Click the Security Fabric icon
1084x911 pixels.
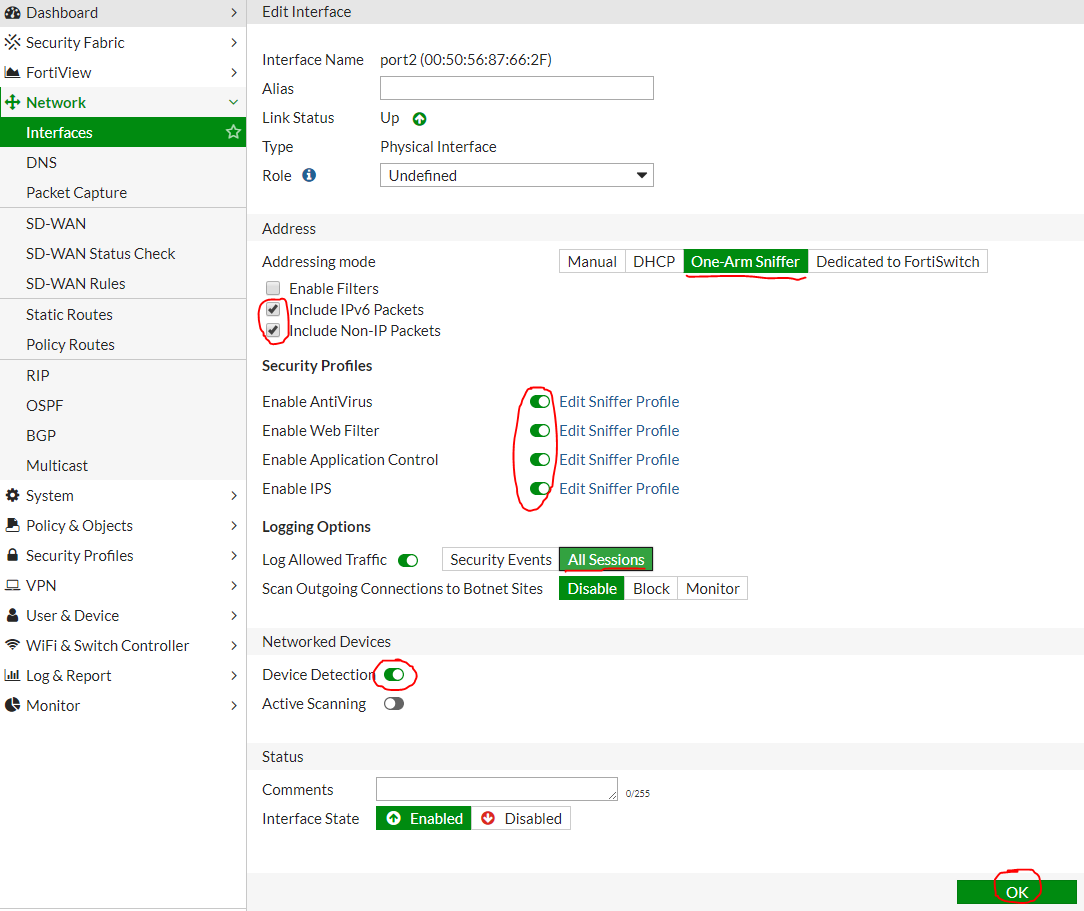(12, 42)
